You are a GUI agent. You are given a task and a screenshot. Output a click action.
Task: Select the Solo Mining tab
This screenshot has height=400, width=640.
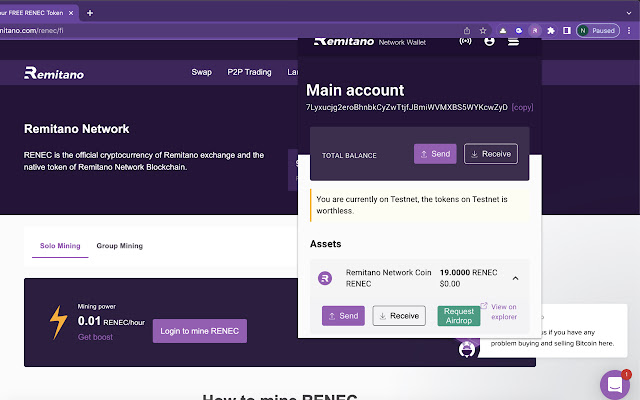tap(60, 246)
